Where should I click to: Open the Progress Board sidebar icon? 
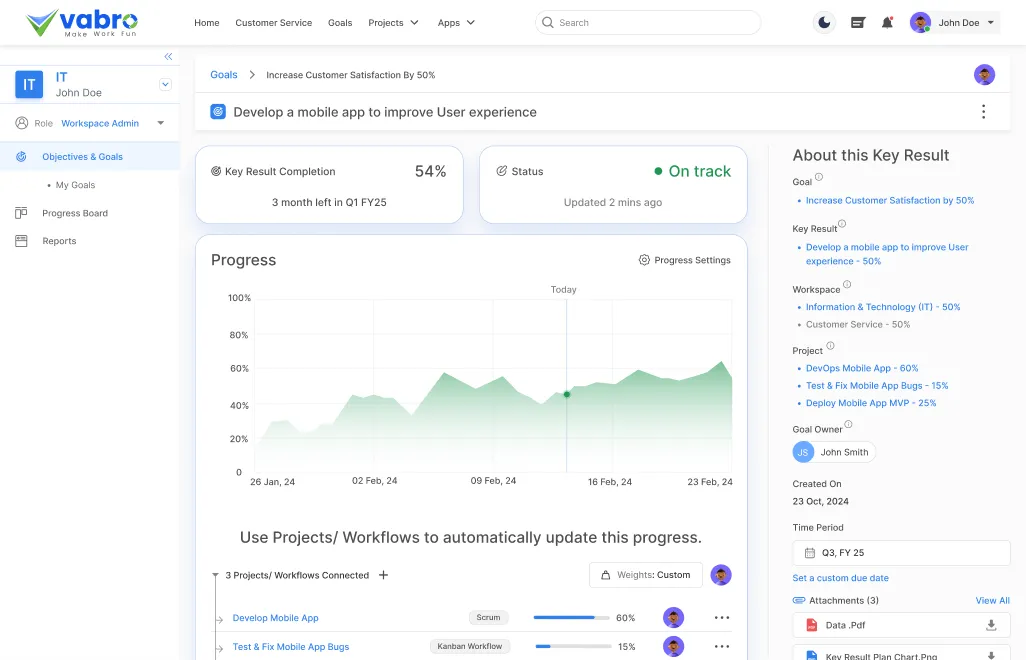(x=22, y=212)
